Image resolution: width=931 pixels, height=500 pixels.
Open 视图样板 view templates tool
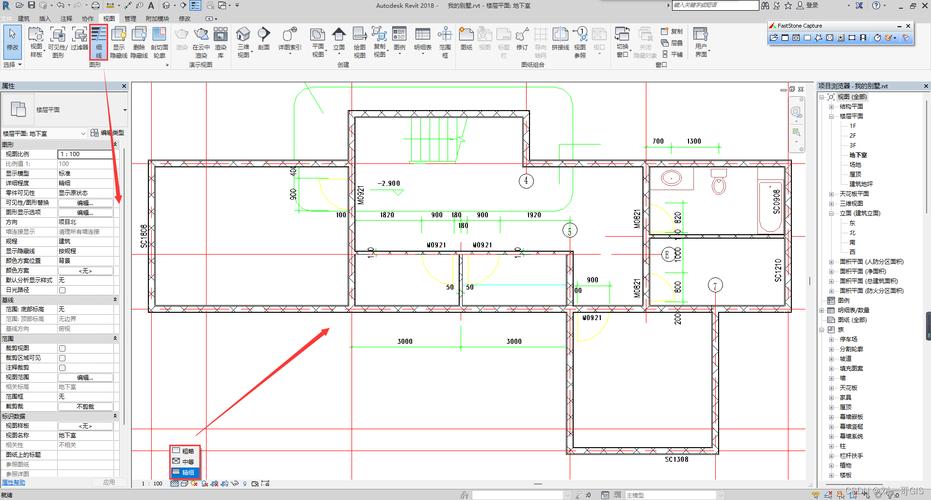36,42
